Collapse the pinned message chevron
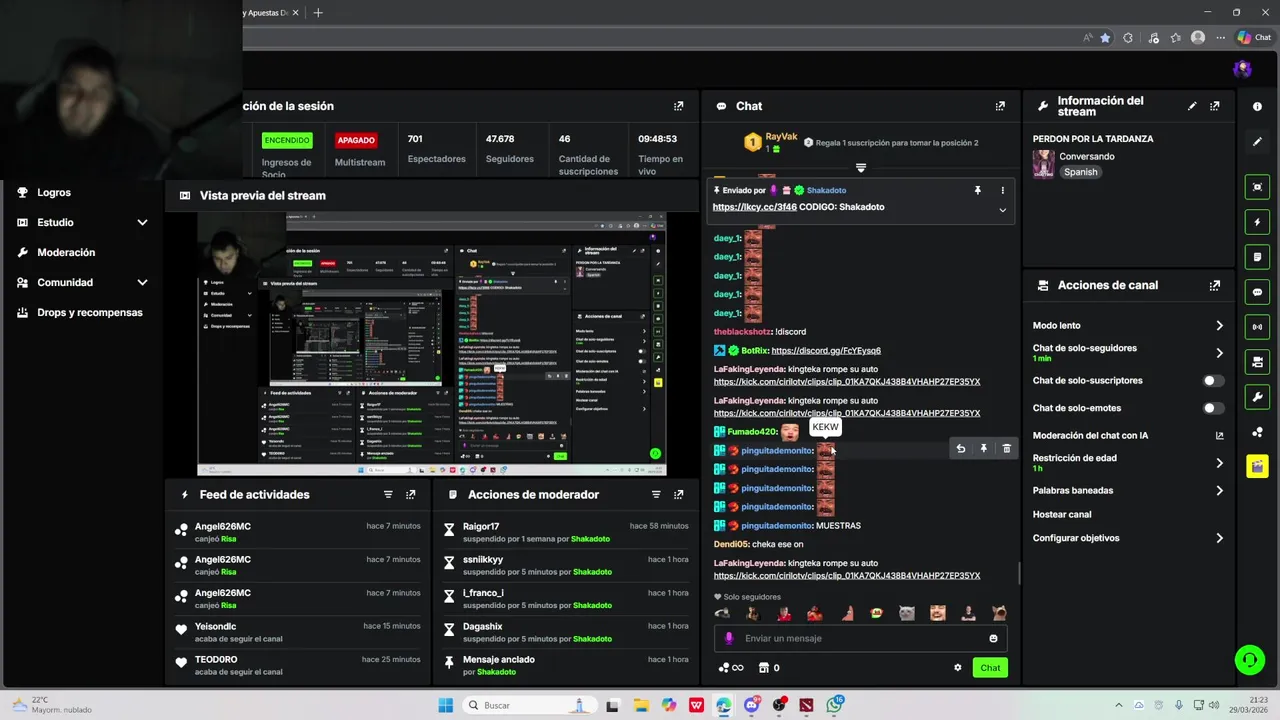Image resolution: width=1280 pixels, height=720 pixels. 1002,210
